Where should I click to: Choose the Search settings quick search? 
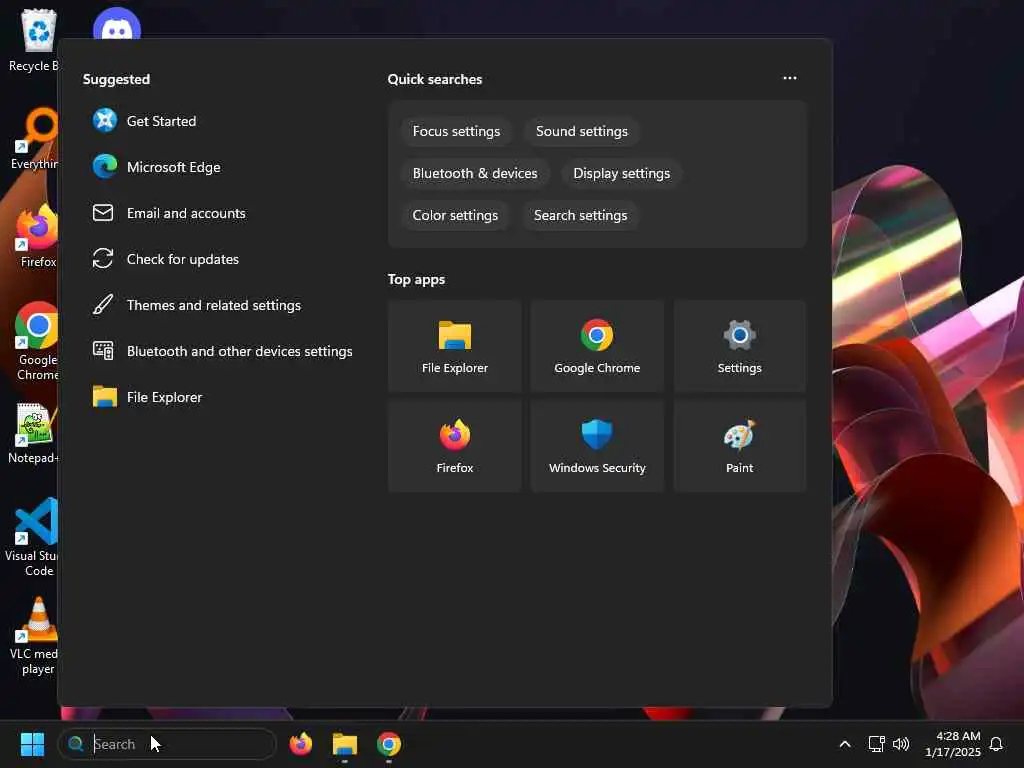click(580, 215)
